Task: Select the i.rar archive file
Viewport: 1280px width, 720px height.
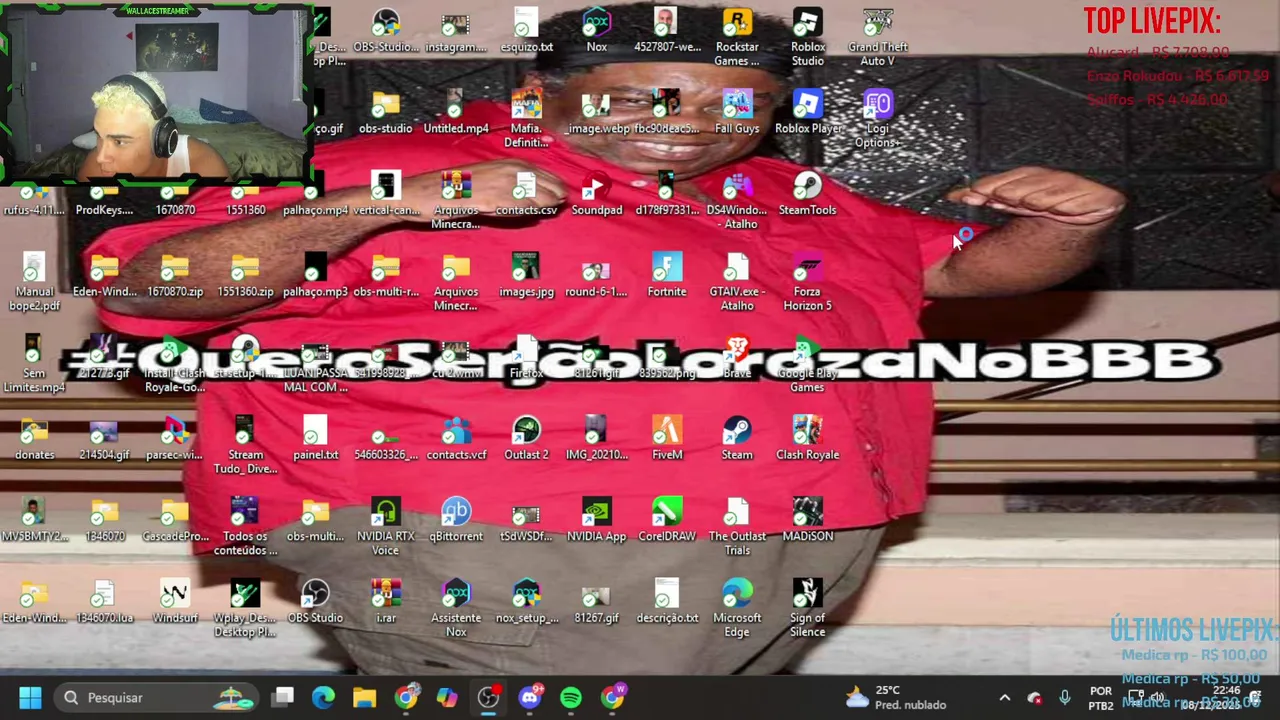Action: (x=386, y=603)
